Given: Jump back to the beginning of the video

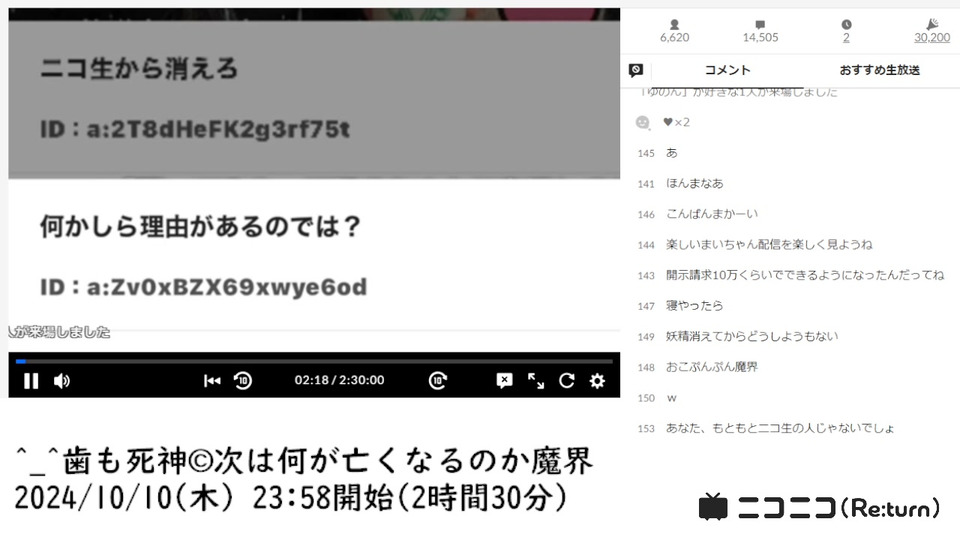Looking at the screenshot, I should click(x=212, y=381).
